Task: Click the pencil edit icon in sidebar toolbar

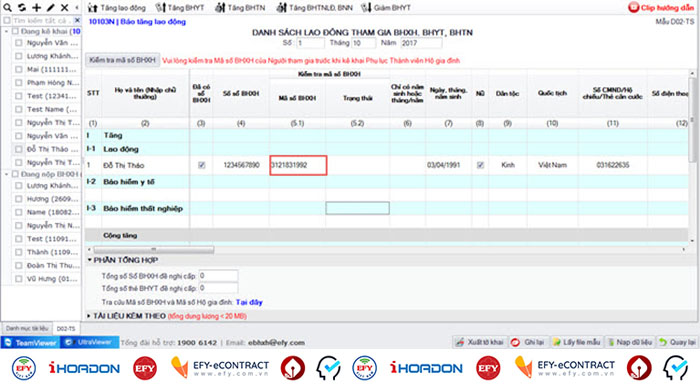Action: coord(51,8)
